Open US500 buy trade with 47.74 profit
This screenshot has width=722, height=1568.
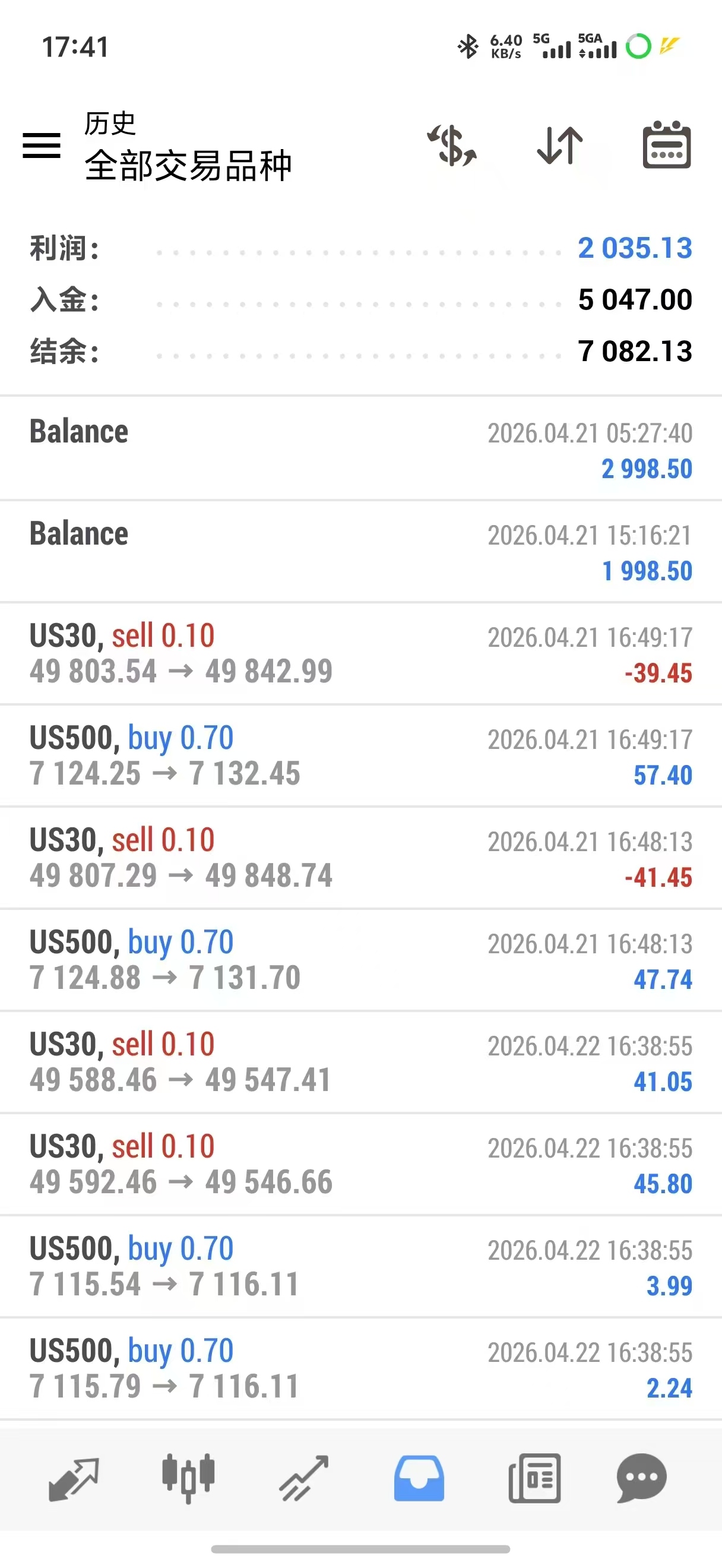[360, 960]
